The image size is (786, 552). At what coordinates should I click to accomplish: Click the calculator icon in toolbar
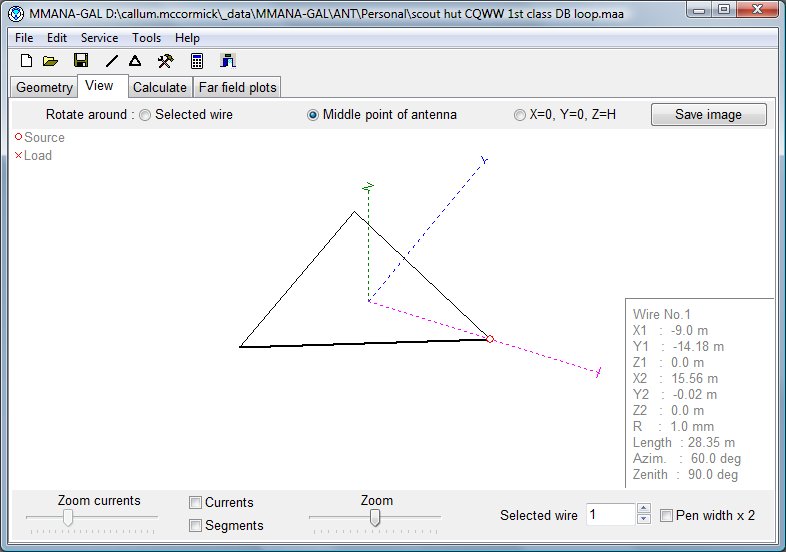(x=198, y=61)
